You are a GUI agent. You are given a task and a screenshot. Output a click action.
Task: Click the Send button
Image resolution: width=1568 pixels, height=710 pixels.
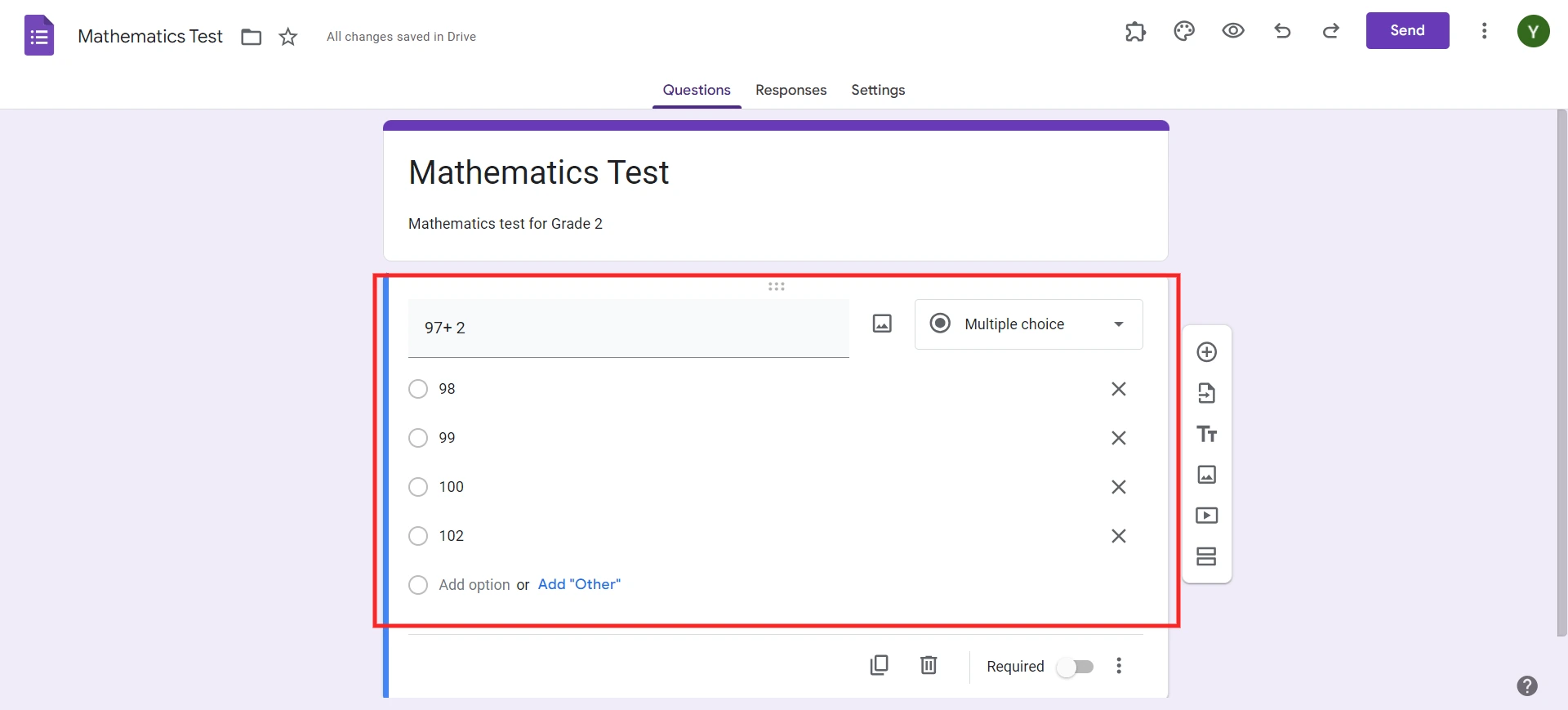pos(1407,30)
